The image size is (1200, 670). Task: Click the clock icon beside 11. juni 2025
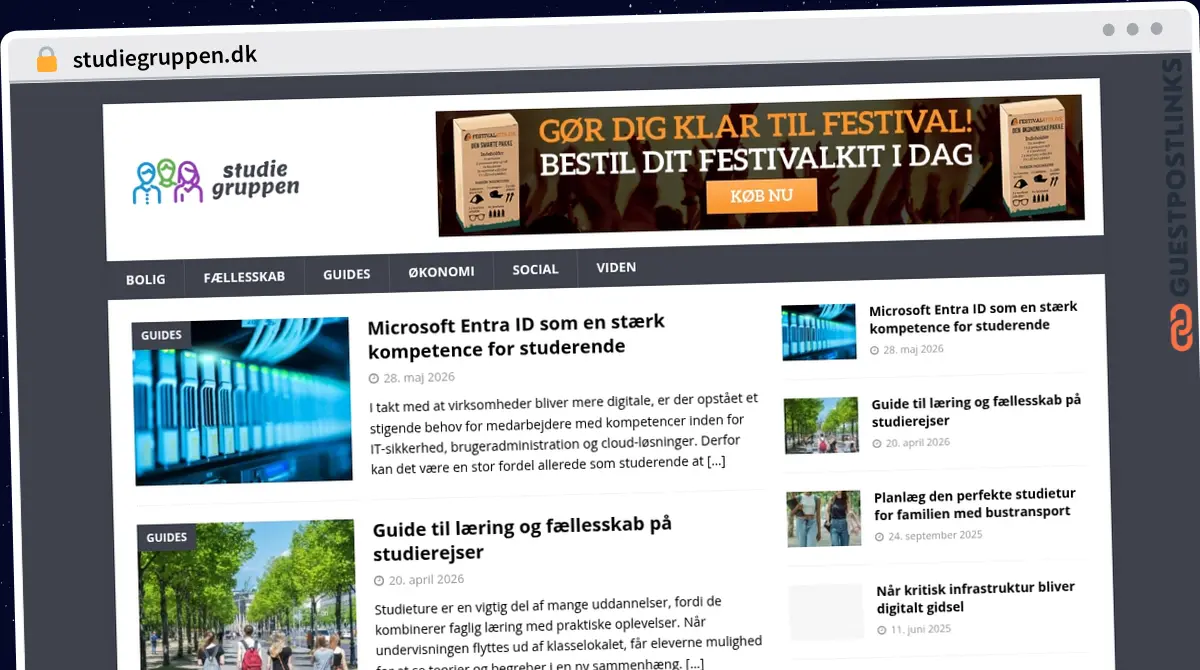(882, 630)
